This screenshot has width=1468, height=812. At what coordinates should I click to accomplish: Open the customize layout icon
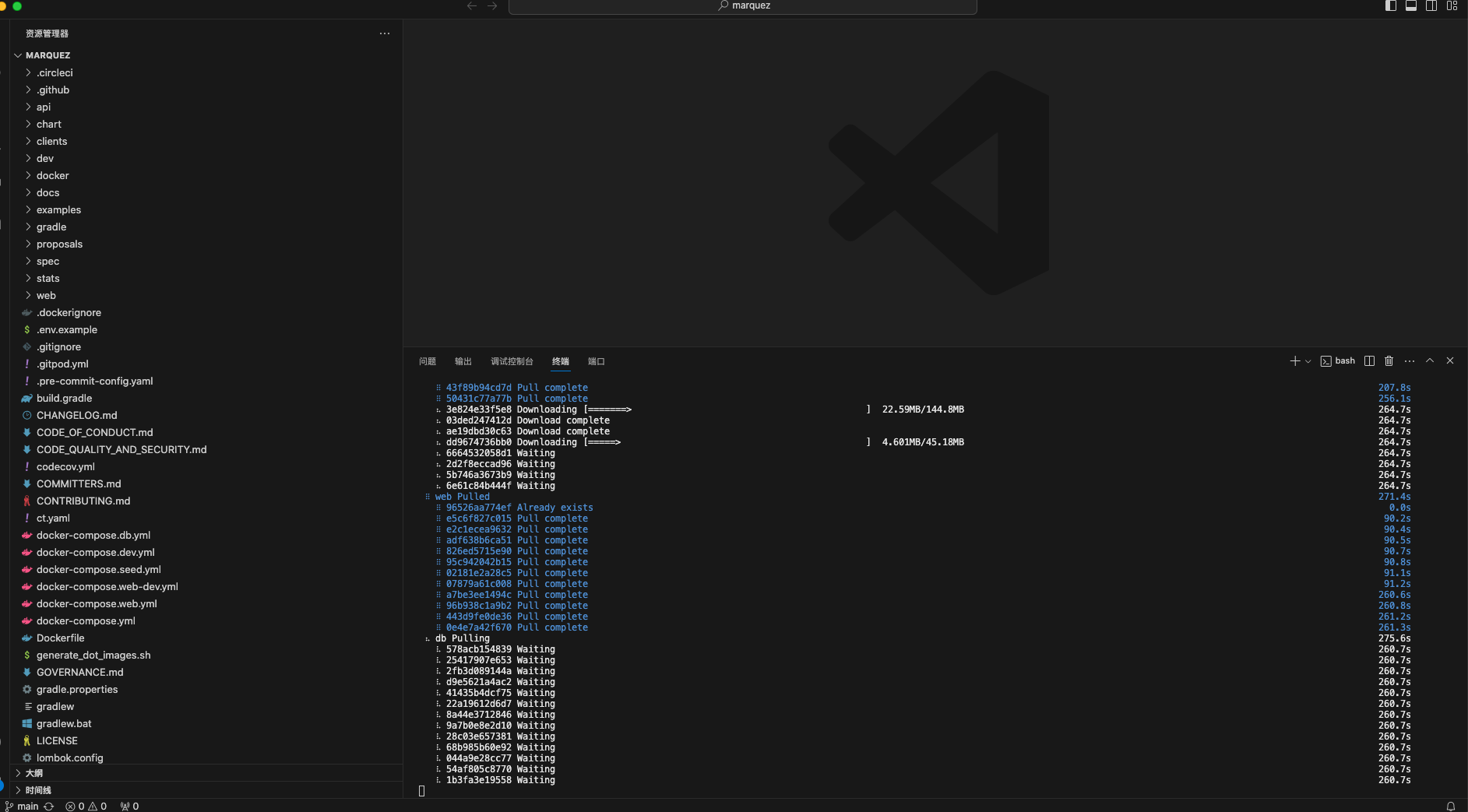(1452, 5)
